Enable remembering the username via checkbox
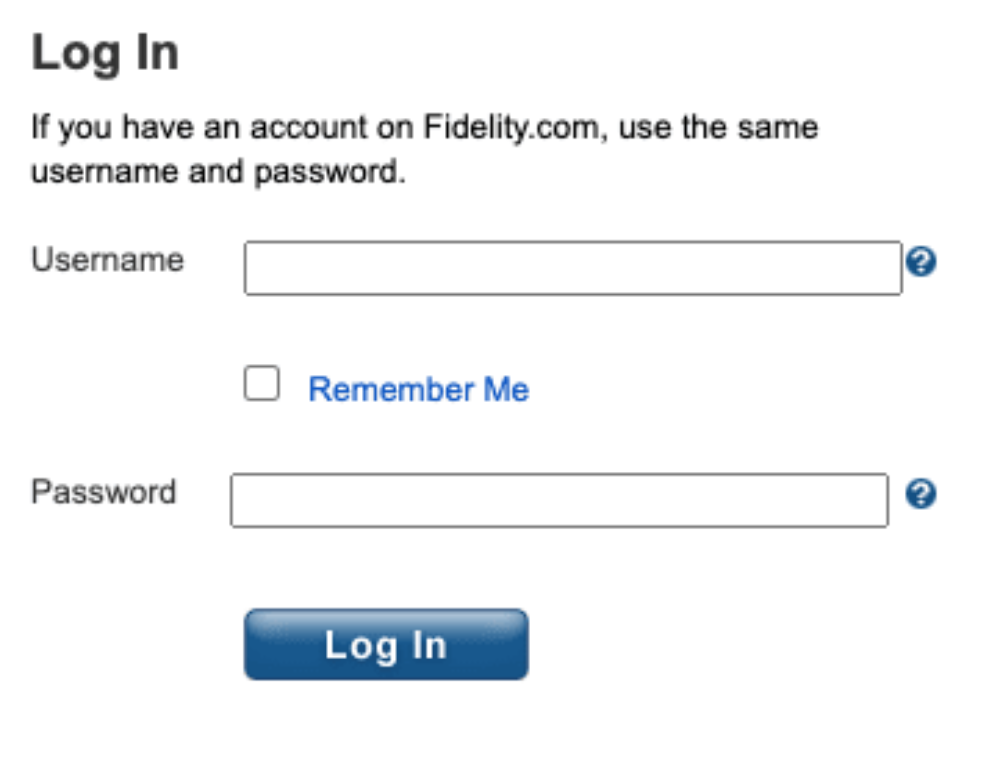This screenshot has width=1000, height=766. tap(262, 384)
